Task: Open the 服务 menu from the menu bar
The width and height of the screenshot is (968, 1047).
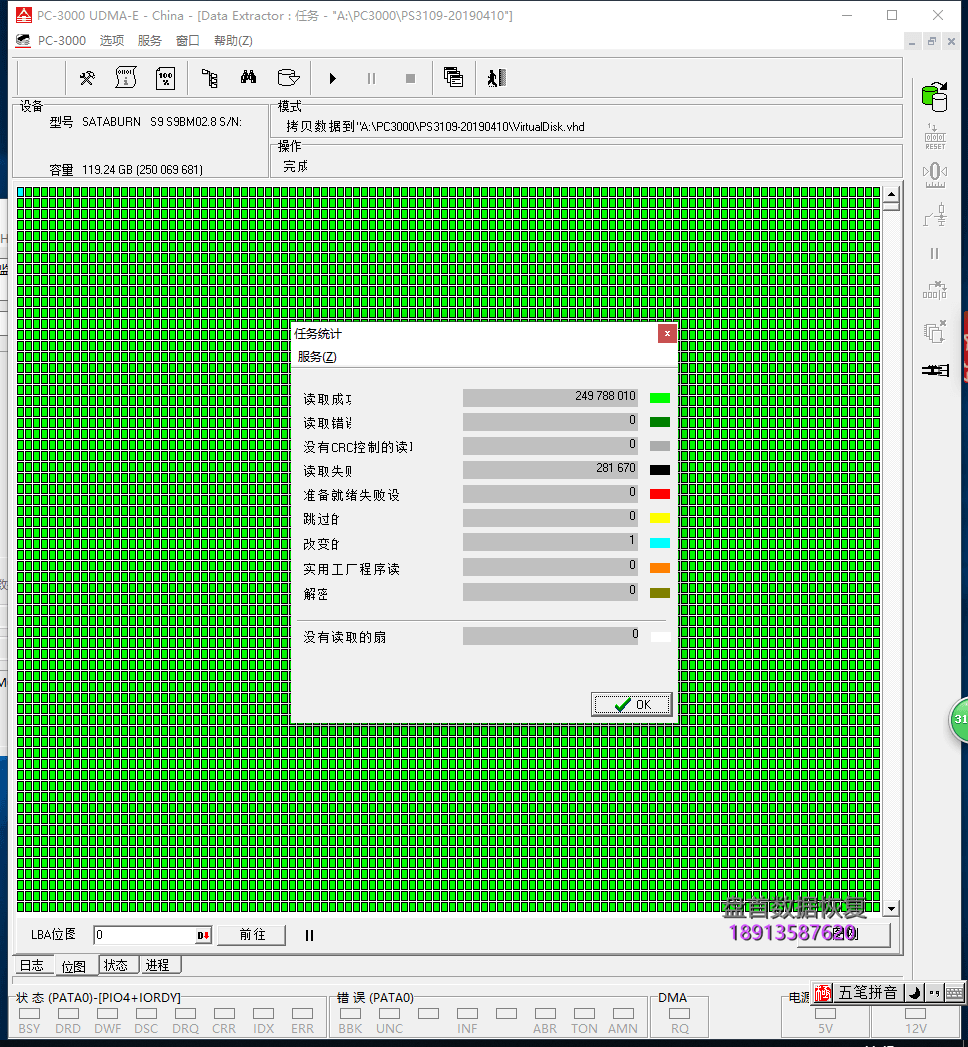Action: point(150,40)
